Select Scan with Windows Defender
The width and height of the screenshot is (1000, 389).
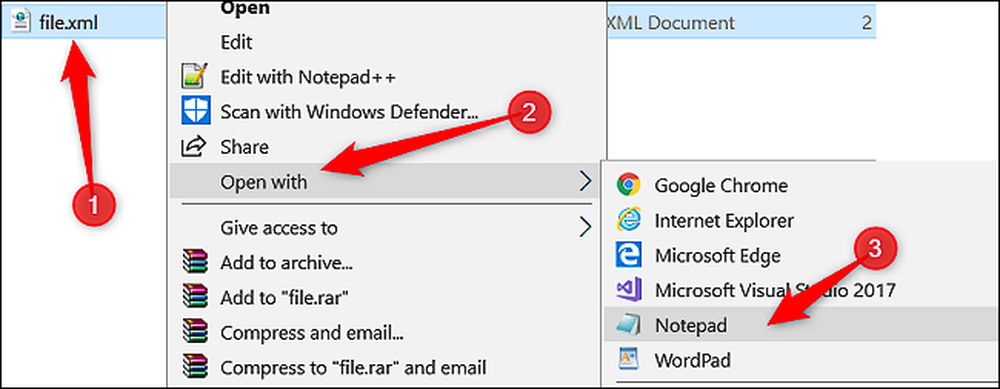coord(349,112)
